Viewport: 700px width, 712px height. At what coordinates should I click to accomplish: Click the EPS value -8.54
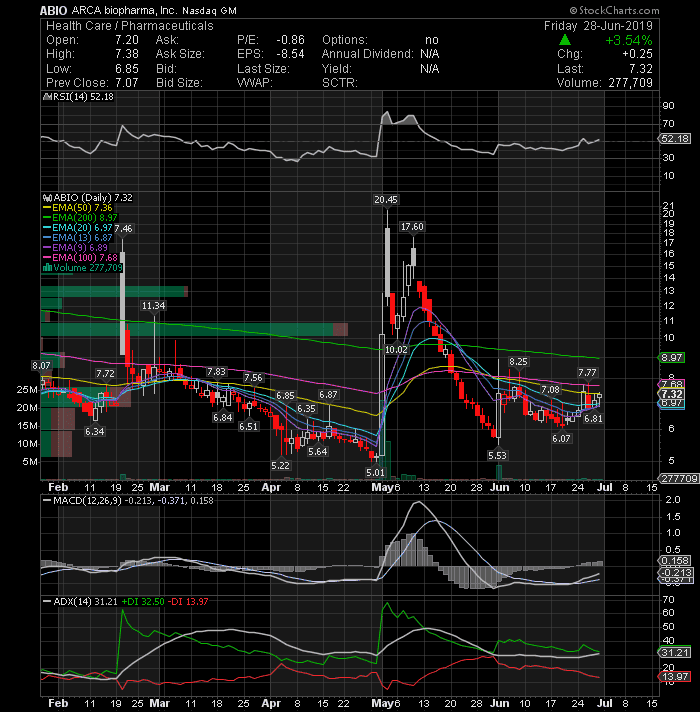(x=291, y=54)
